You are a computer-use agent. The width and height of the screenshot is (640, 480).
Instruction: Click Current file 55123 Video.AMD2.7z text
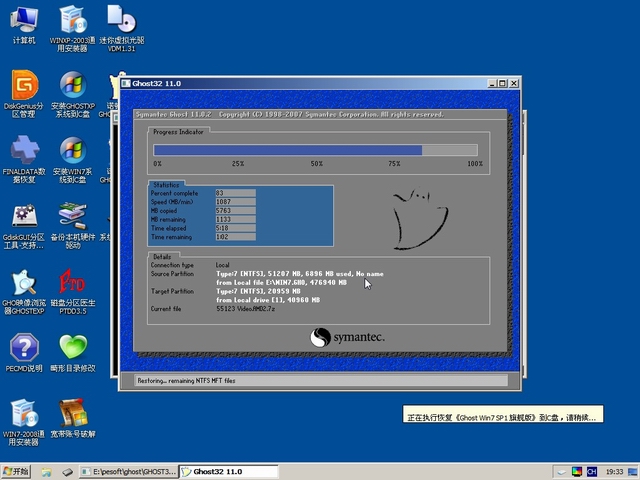pyautogui.click(x=246, y=309)
